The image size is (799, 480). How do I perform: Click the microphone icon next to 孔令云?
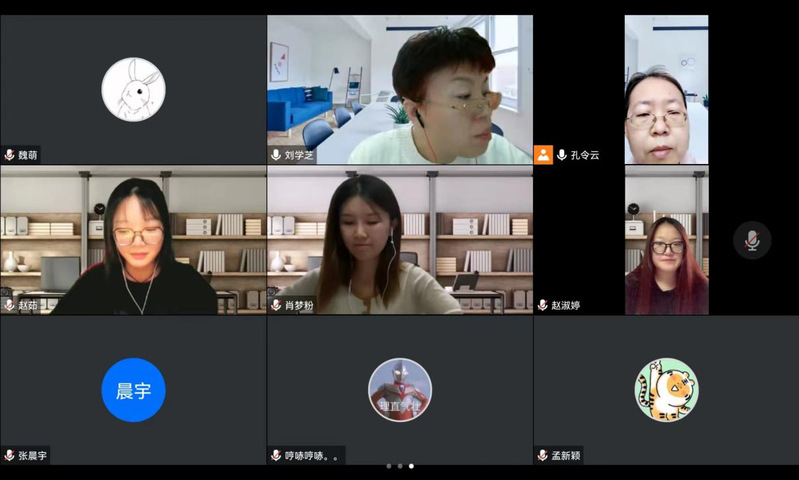[x=562, y=154]
